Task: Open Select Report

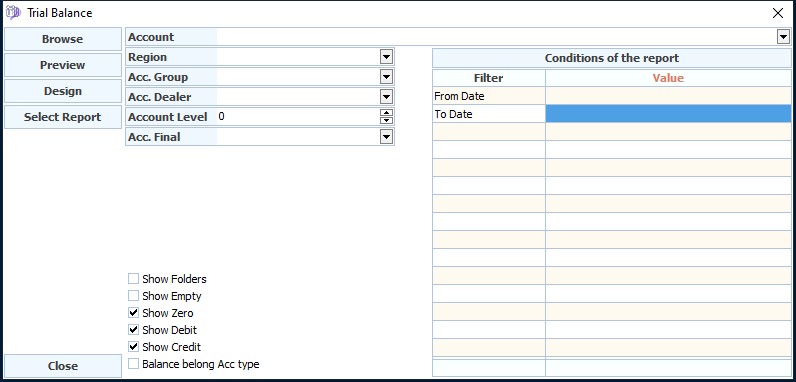Action: click(62, 117)
